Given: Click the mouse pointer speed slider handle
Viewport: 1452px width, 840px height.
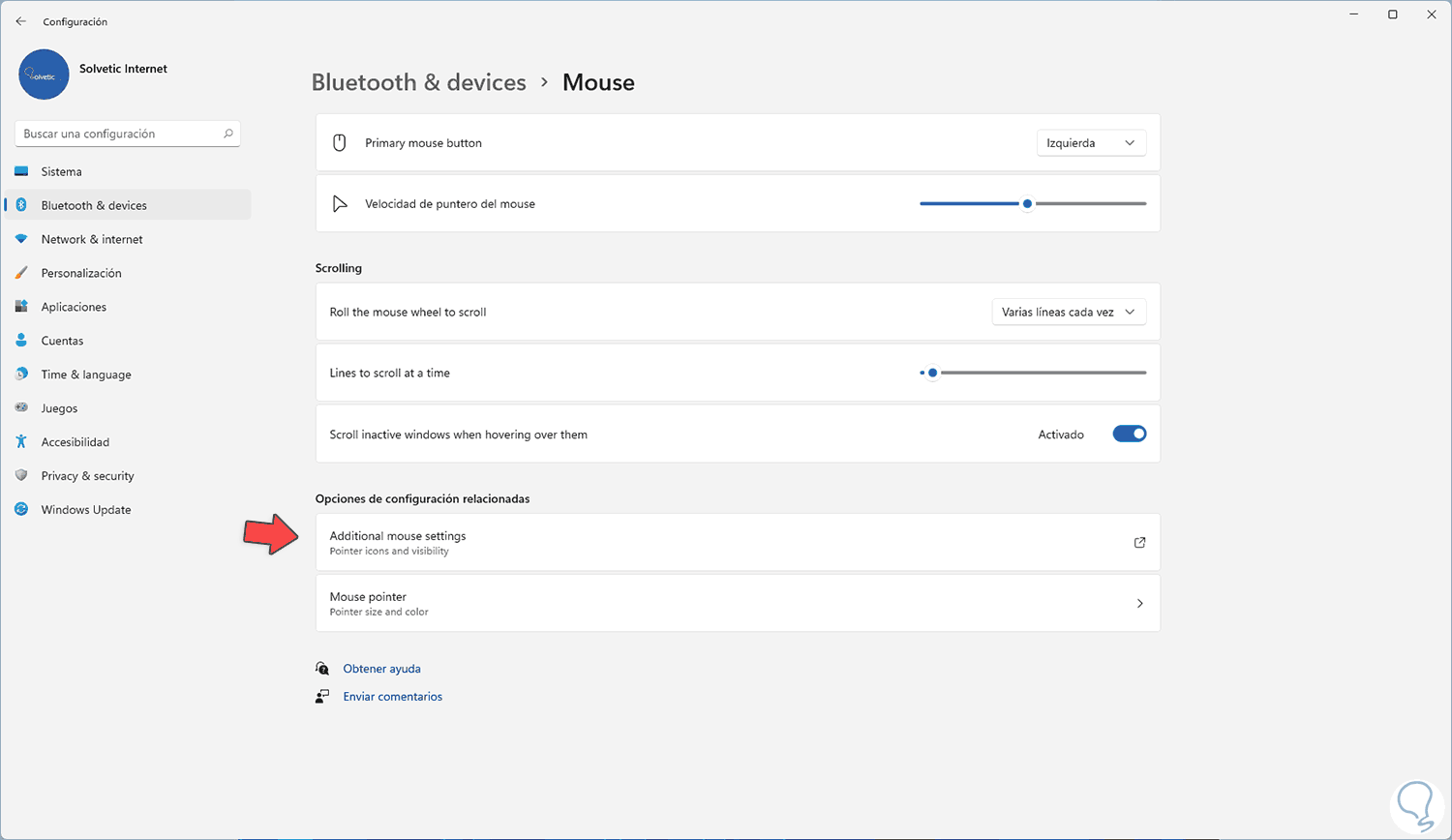Looking at the screenshot, I should click(1027, 204).
